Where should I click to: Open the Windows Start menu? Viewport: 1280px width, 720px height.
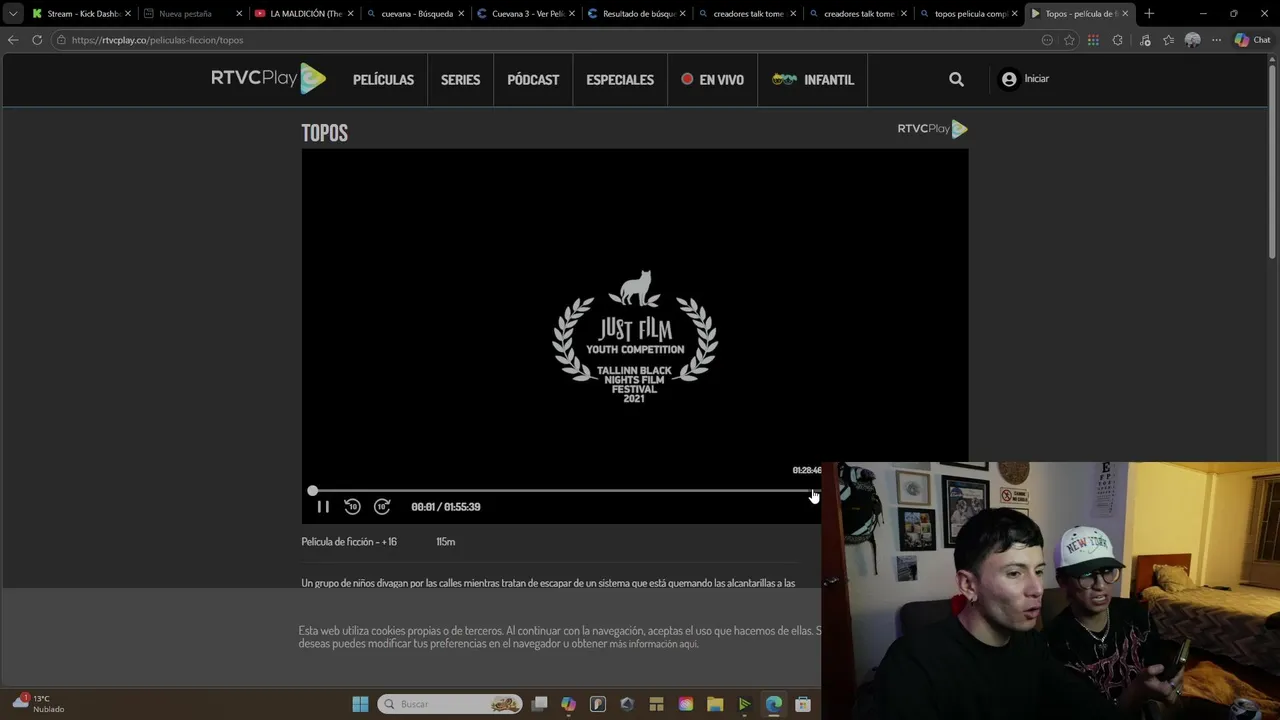point(360,704)
